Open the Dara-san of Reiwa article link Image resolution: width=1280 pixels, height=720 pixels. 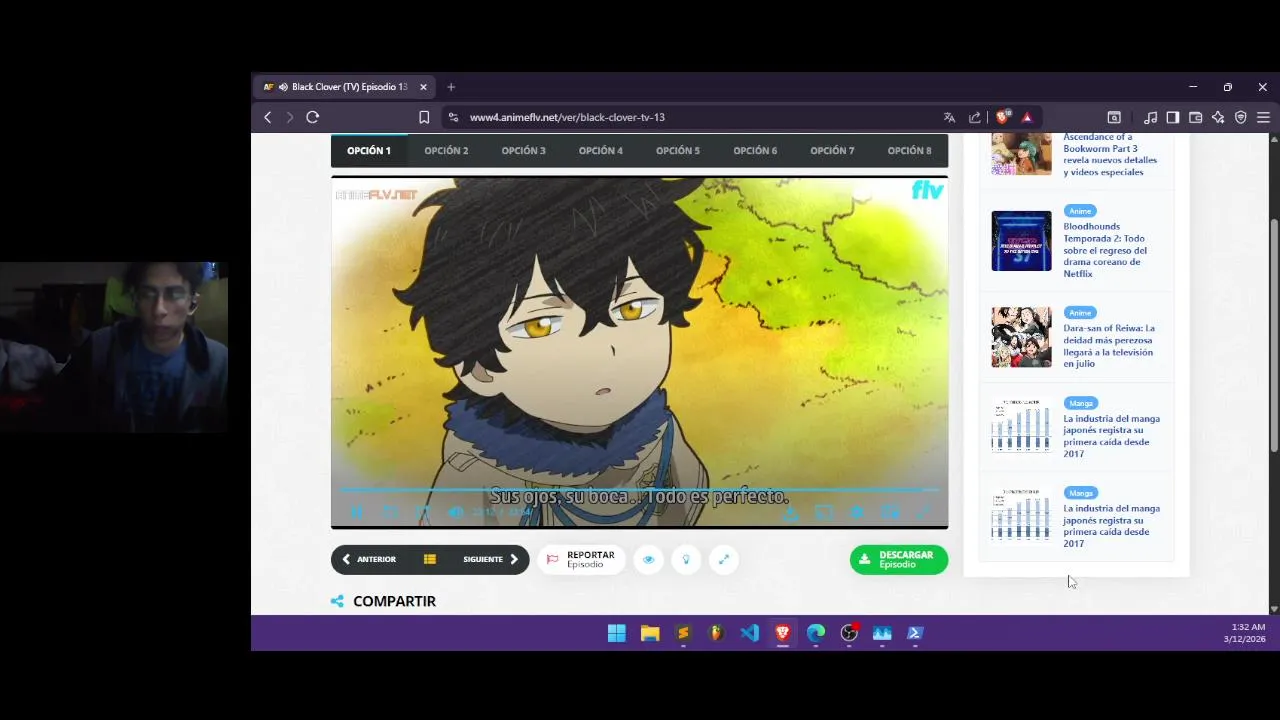[1109, 346]
